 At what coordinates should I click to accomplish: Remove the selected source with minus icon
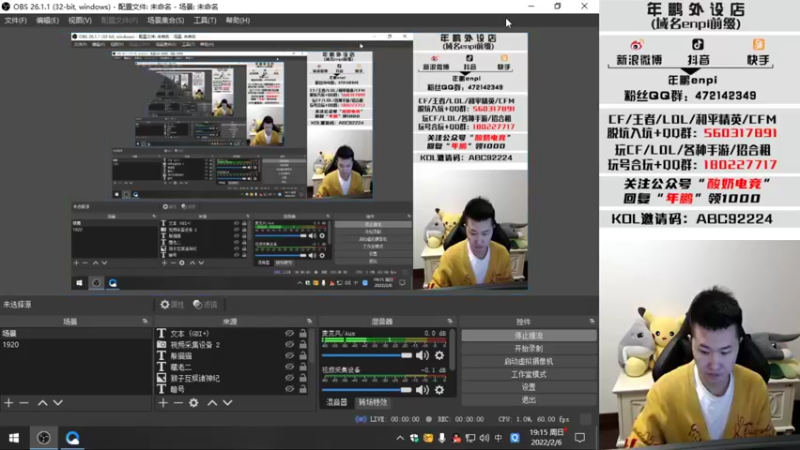point(178,403)
